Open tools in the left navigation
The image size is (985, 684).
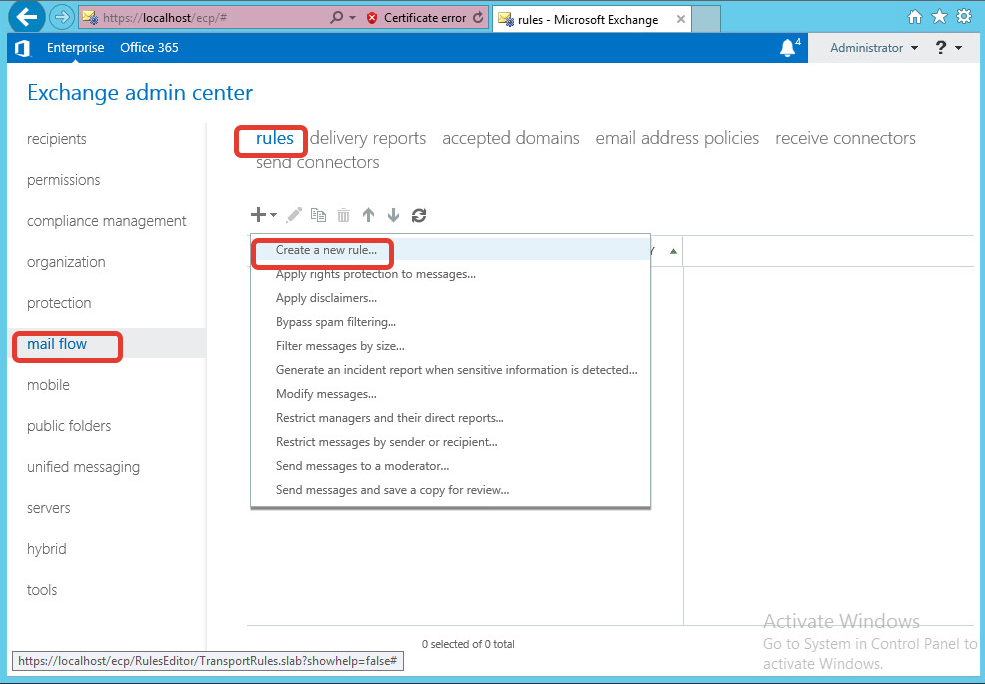pos(41,590)
